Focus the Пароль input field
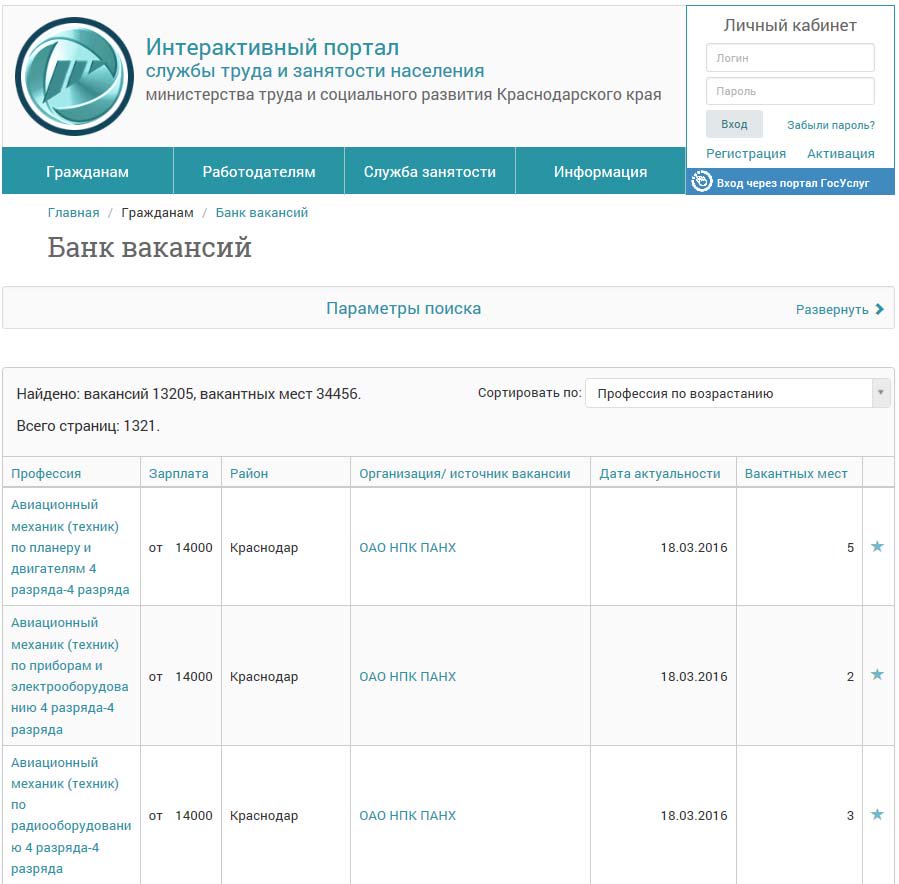The height and width of the screenshot is (884, 899). [790, 91]
